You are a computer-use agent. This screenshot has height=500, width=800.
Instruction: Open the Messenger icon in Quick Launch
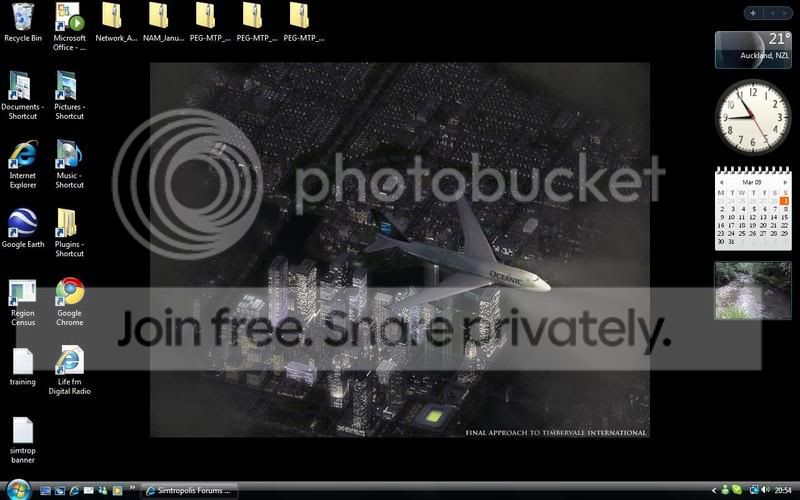point(103,491)
